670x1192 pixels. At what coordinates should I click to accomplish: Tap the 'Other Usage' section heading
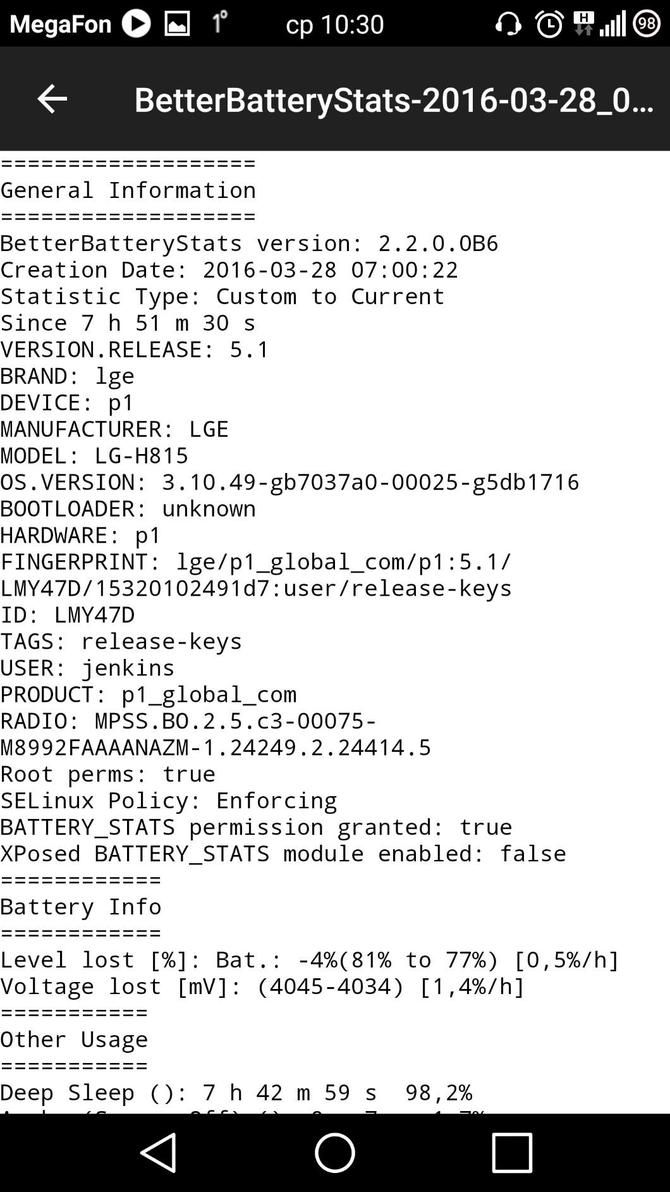point(74,1039)
